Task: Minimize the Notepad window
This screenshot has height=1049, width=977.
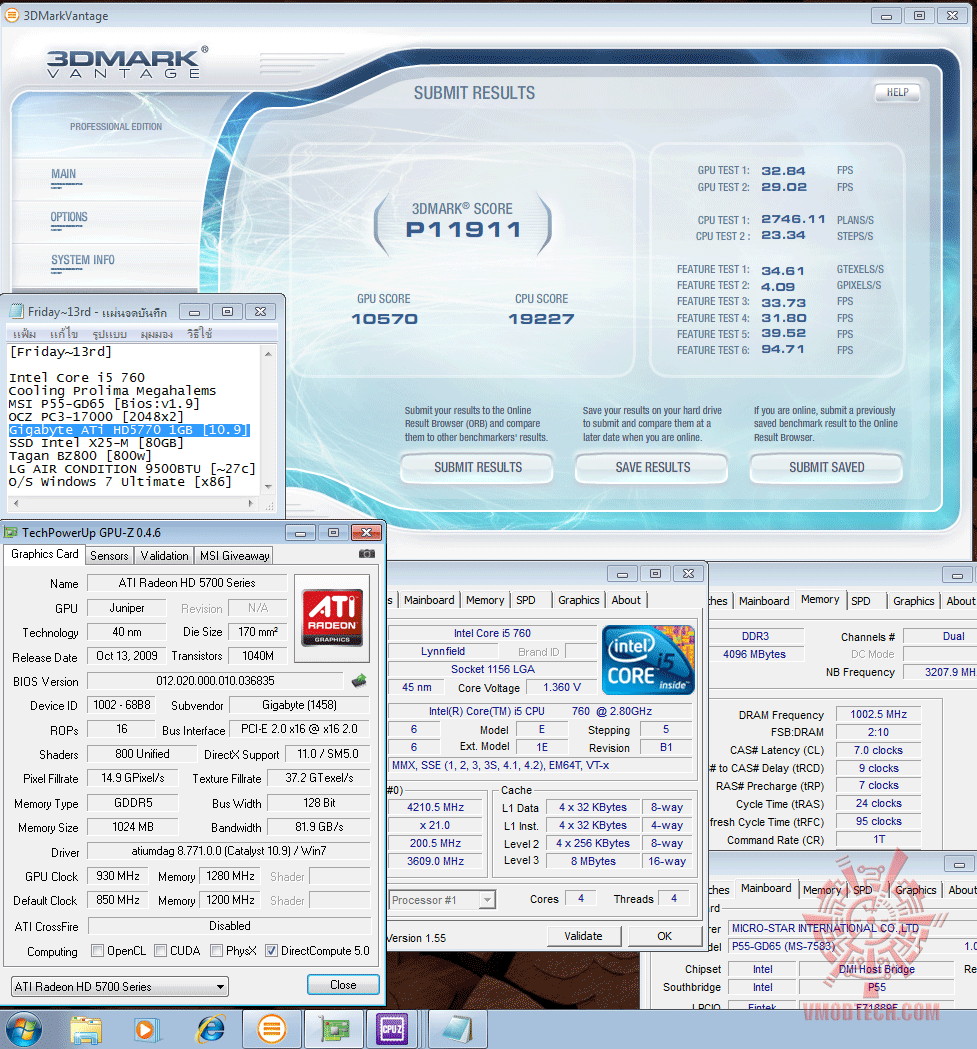Action: pyautogui.click(x=195, y=312)
